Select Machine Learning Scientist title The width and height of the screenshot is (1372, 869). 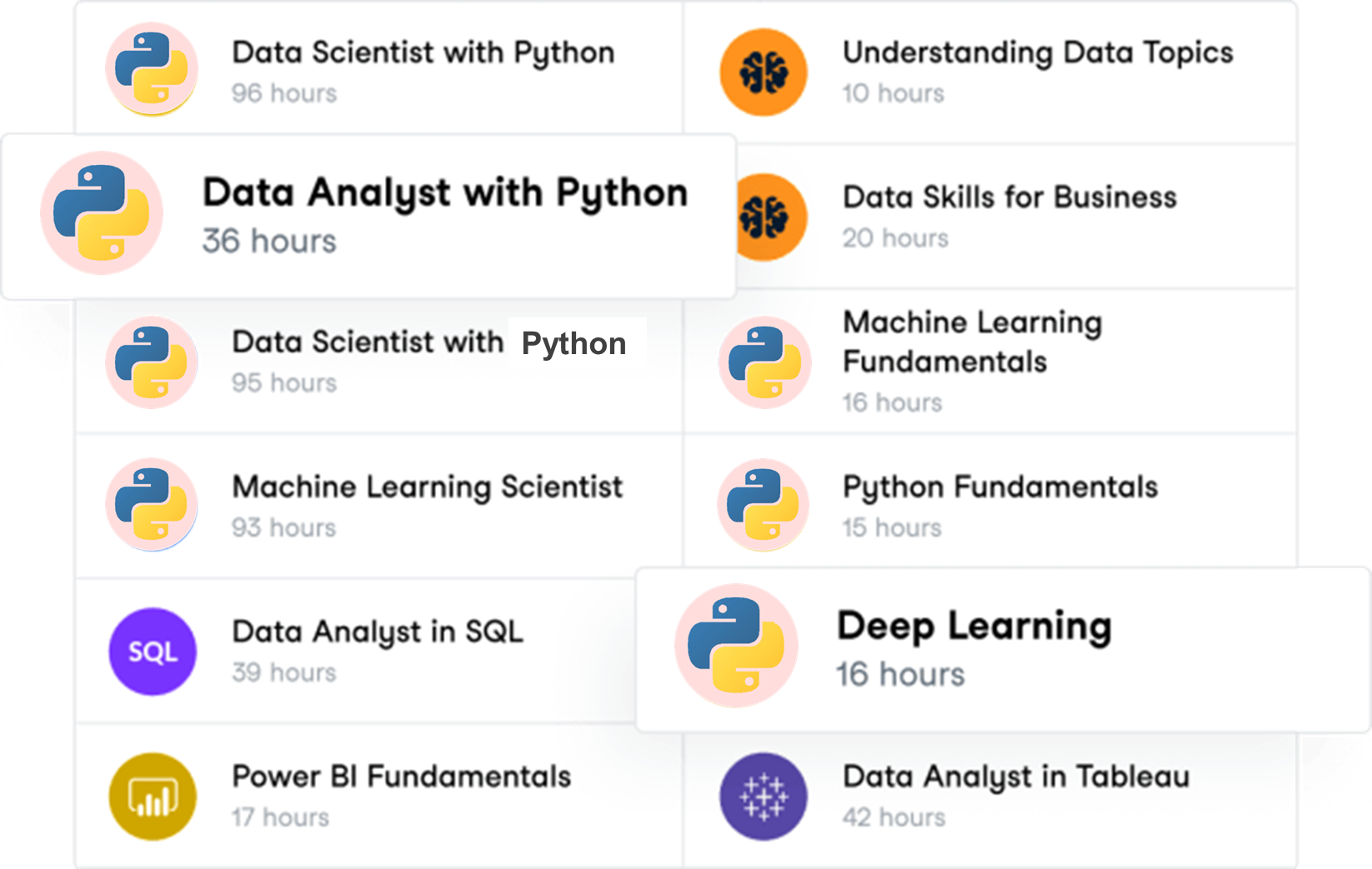[x=427, y=487]
